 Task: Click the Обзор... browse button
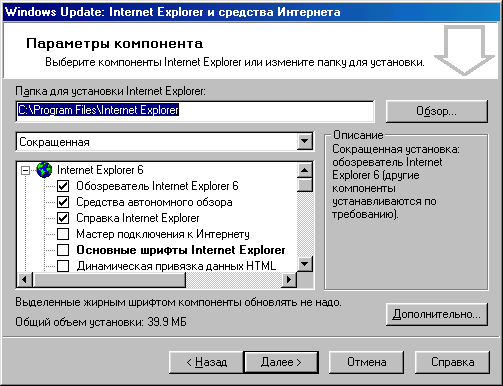[437, 111]
